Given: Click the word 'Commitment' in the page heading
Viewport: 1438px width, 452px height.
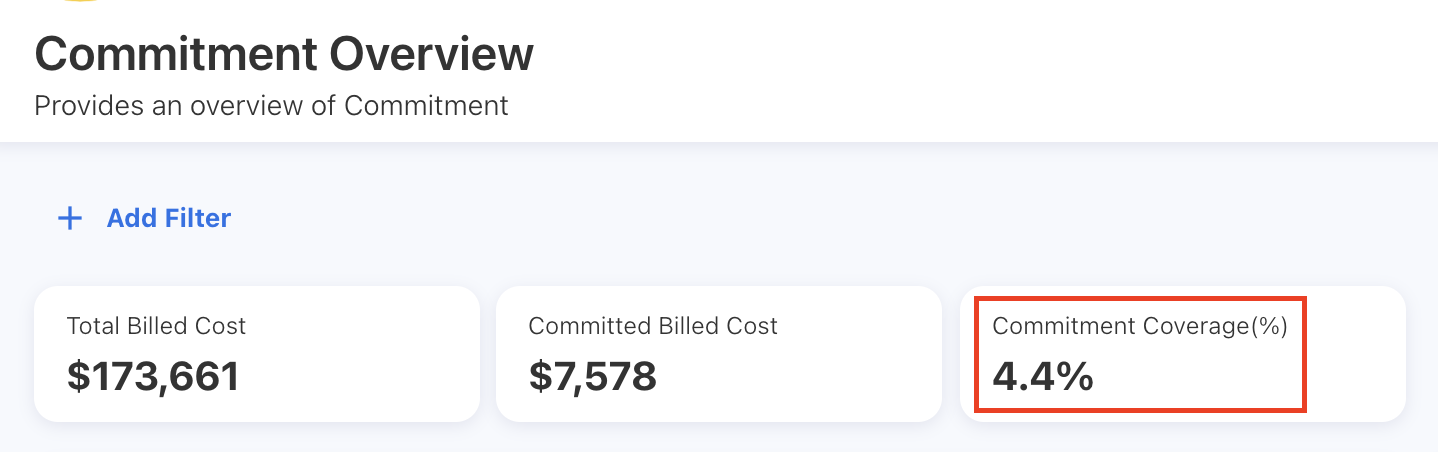Looking at the screenshot, I should click(176, 54).
